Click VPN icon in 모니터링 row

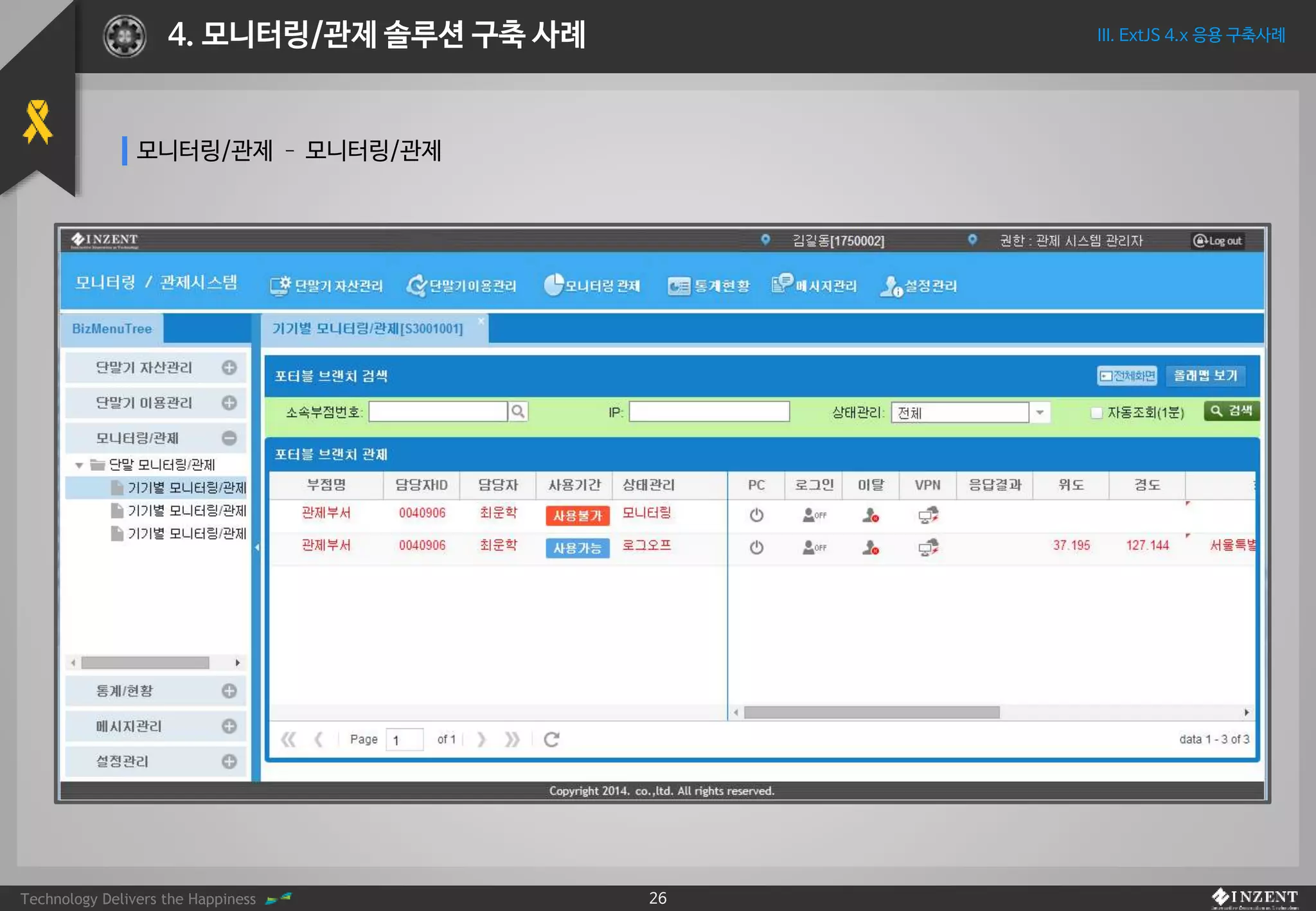(x=928, y=515)
